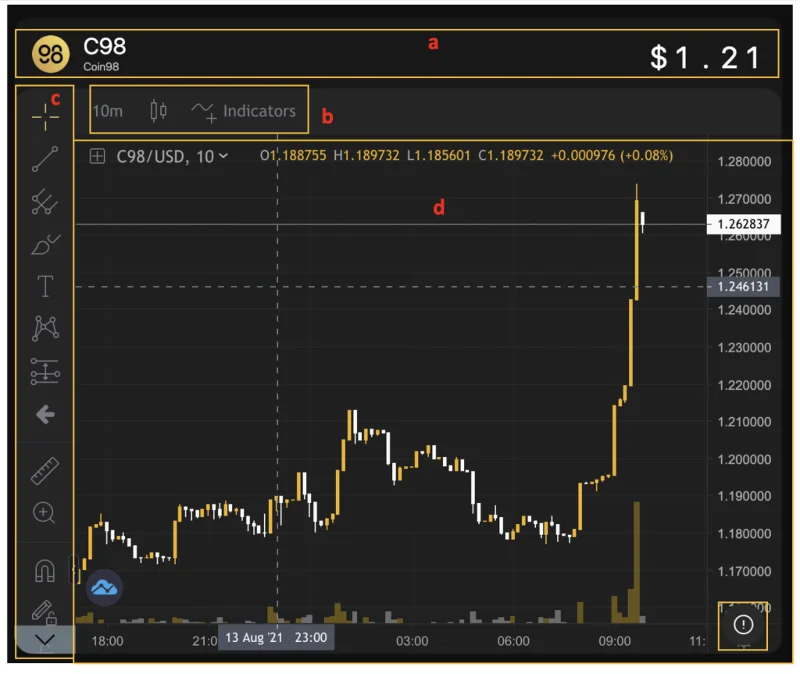Click the 09:00 time axis label
800x674 pixels.
click(614, 641)
